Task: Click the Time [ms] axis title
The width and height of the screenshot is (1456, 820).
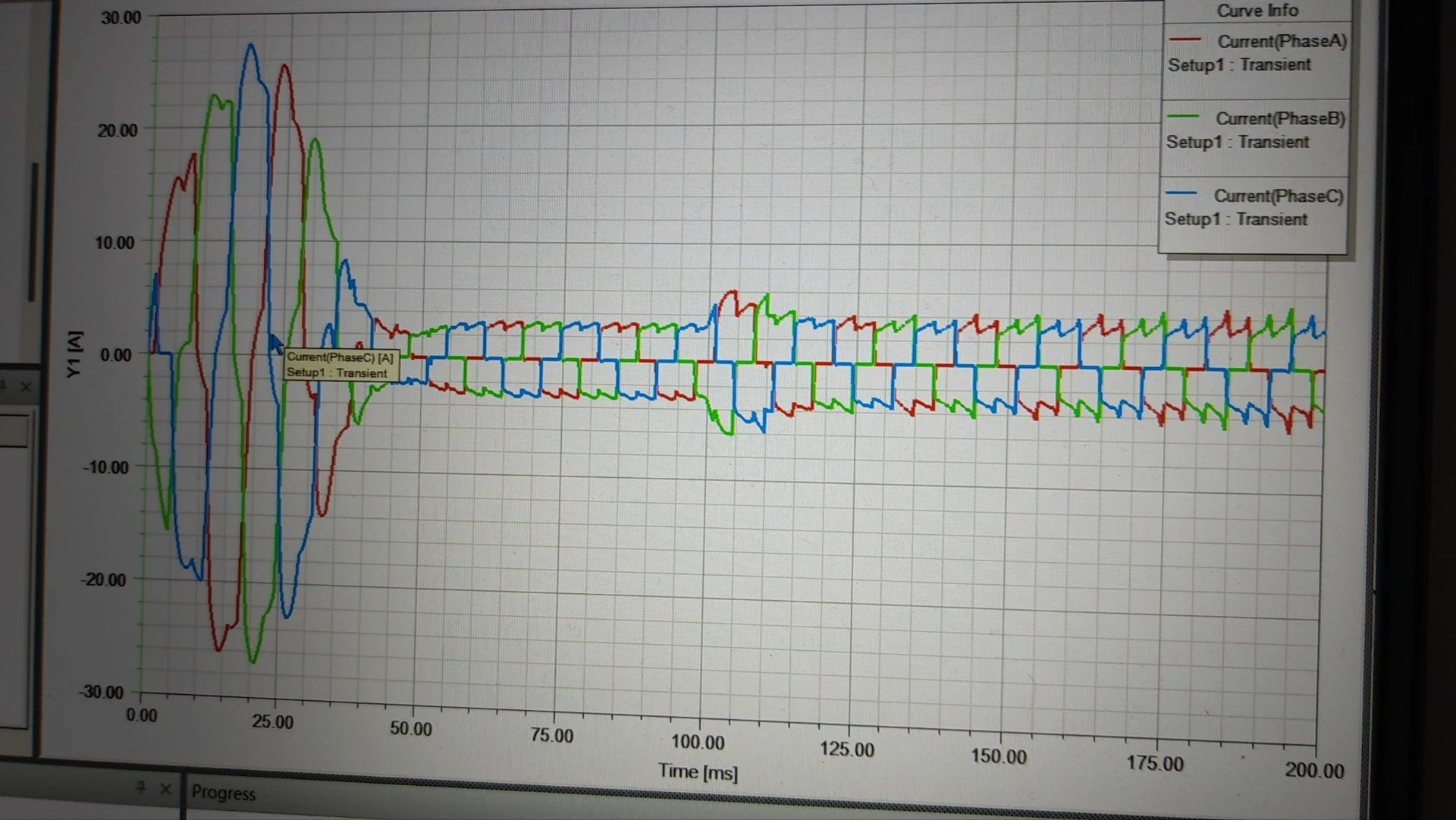Action: pyautogui.click(x=698, y=771)
